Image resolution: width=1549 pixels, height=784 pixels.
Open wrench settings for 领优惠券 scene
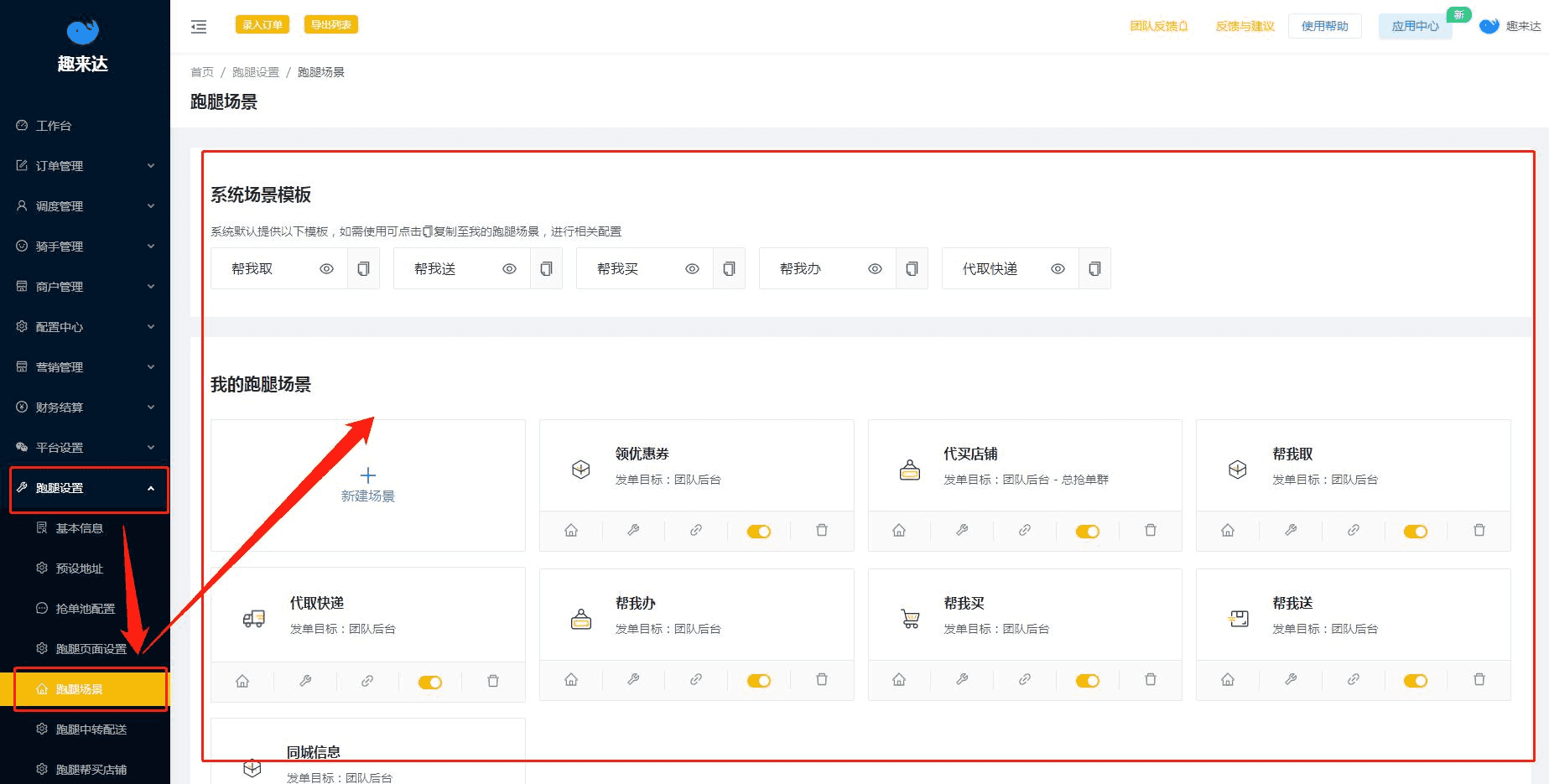pyautogui.click(x=633, y=530)
